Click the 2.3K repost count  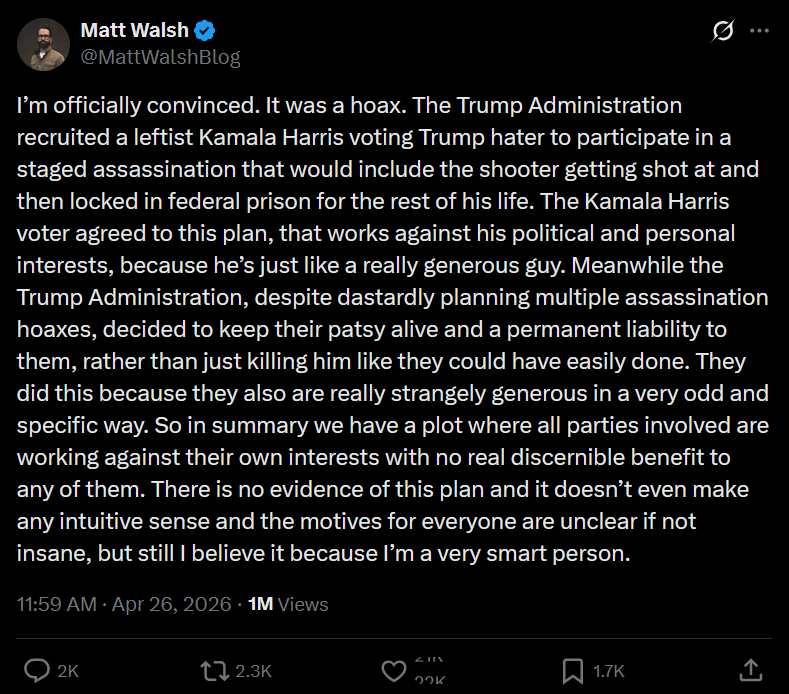252,671
